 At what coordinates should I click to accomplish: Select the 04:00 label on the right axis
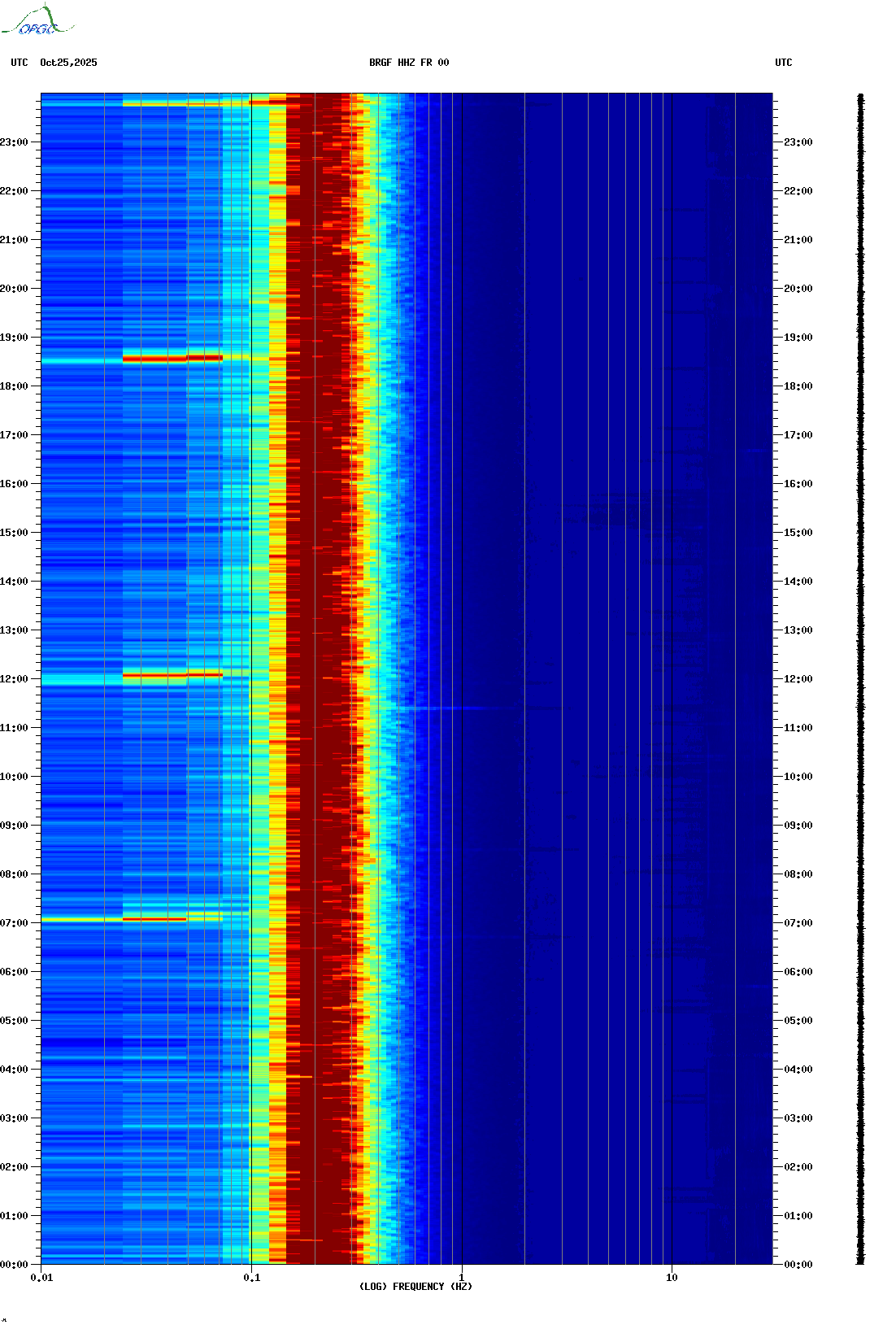click(x=798, y=1070)
